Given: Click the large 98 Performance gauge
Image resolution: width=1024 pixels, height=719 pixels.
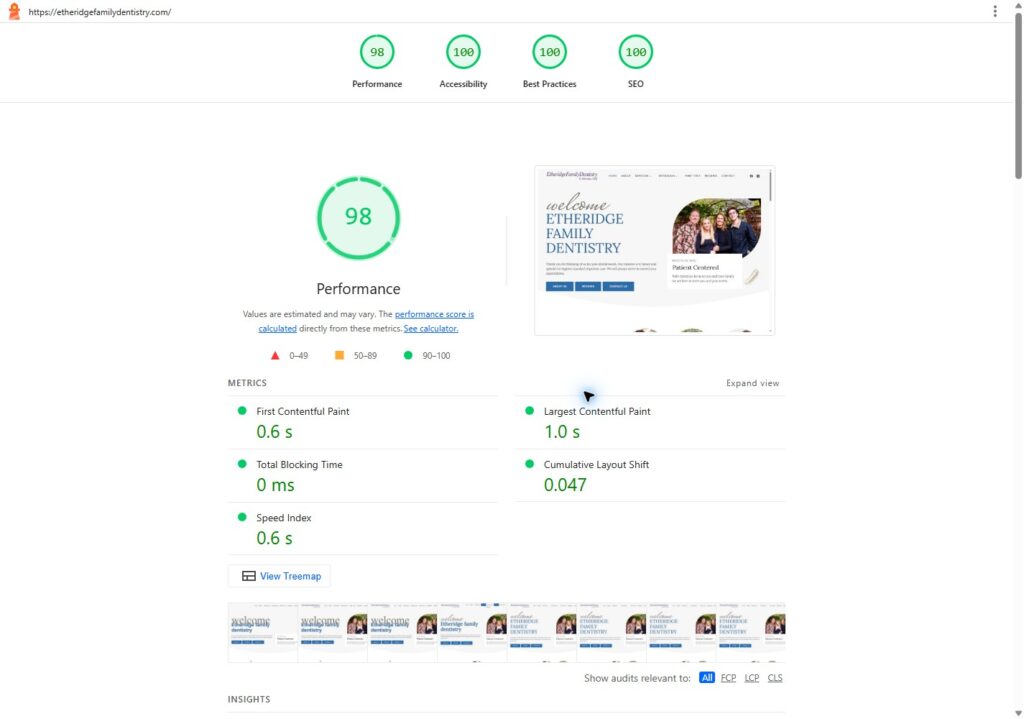Looking at the screenshot, I should click(358, 217).
